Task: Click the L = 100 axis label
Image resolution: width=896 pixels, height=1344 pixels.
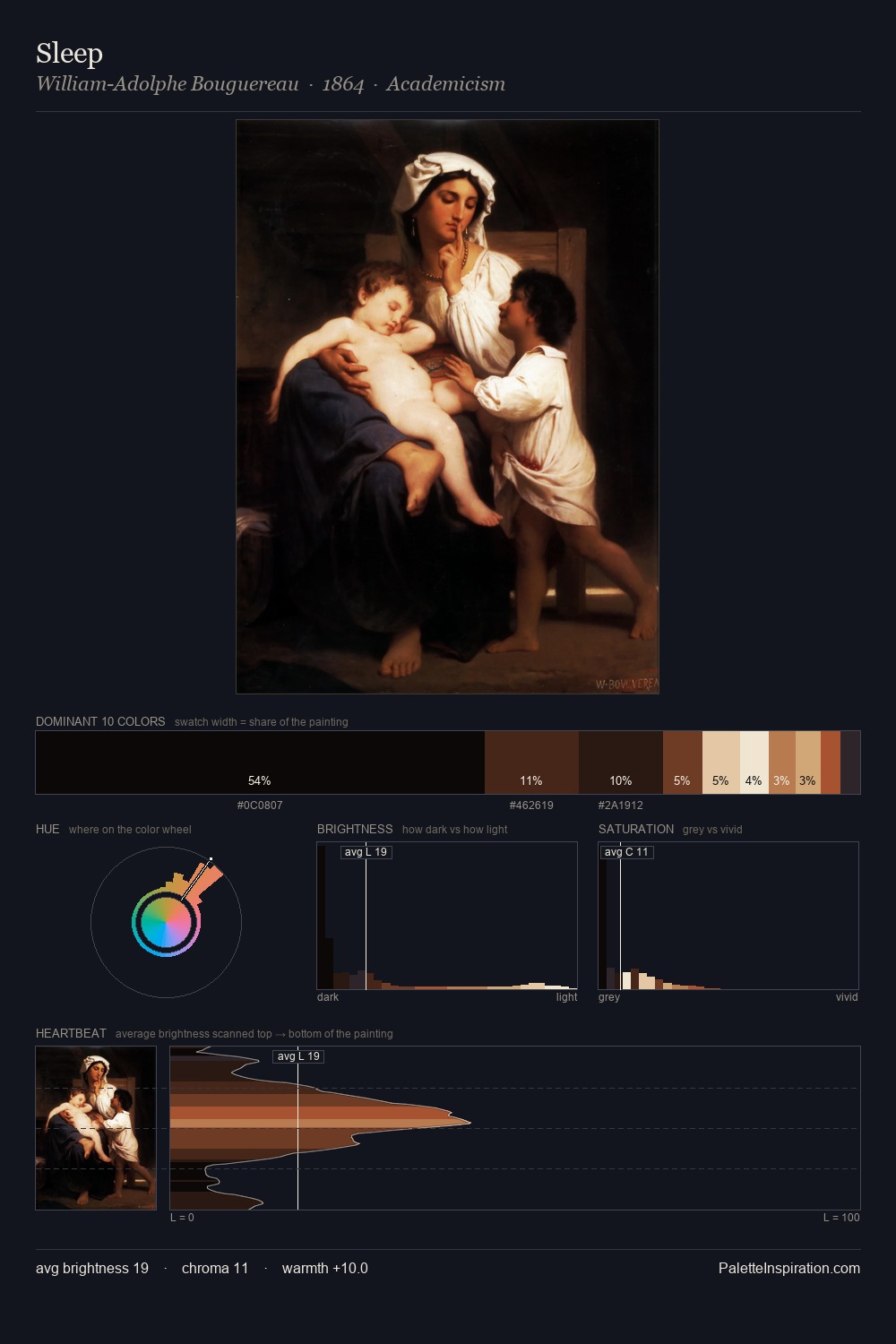Action: 841,1218
